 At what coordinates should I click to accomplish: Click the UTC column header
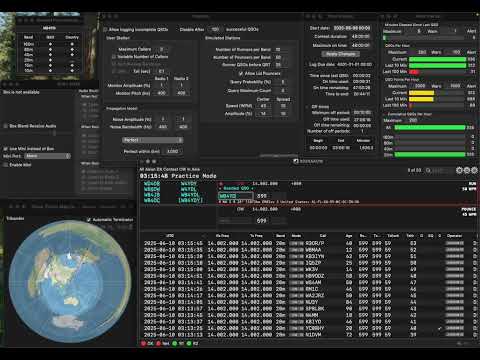pyautogui.click(x=170, y=236)
